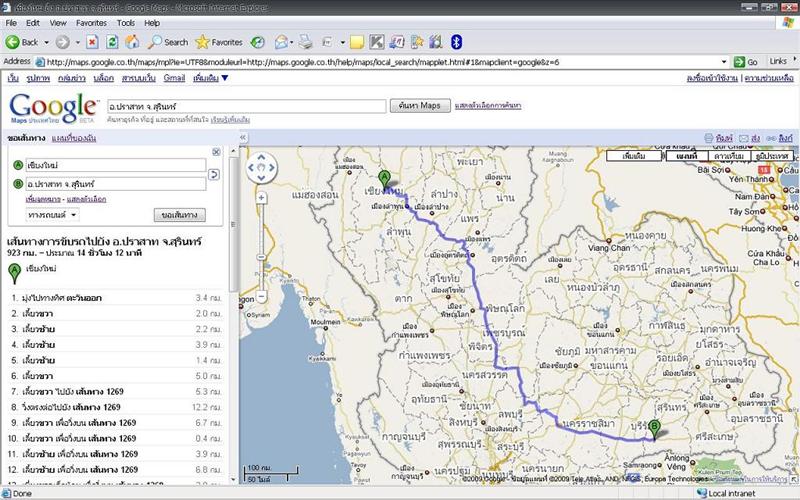Open the Favorites menu
Viewport: 800px width, 500px height.
click(91, 21)
